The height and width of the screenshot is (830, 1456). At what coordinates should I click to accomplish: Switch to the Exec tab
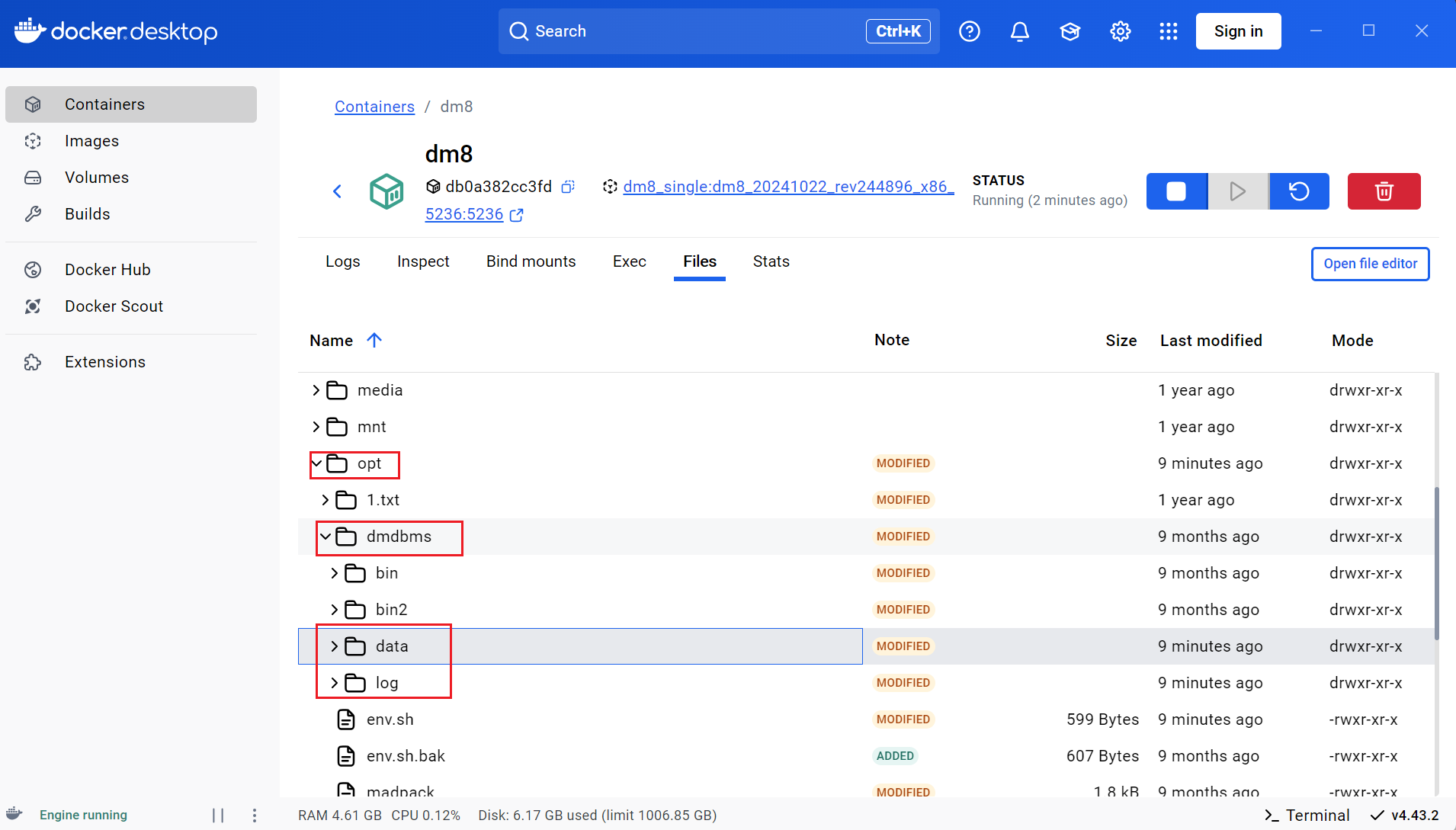pos(630,261)
